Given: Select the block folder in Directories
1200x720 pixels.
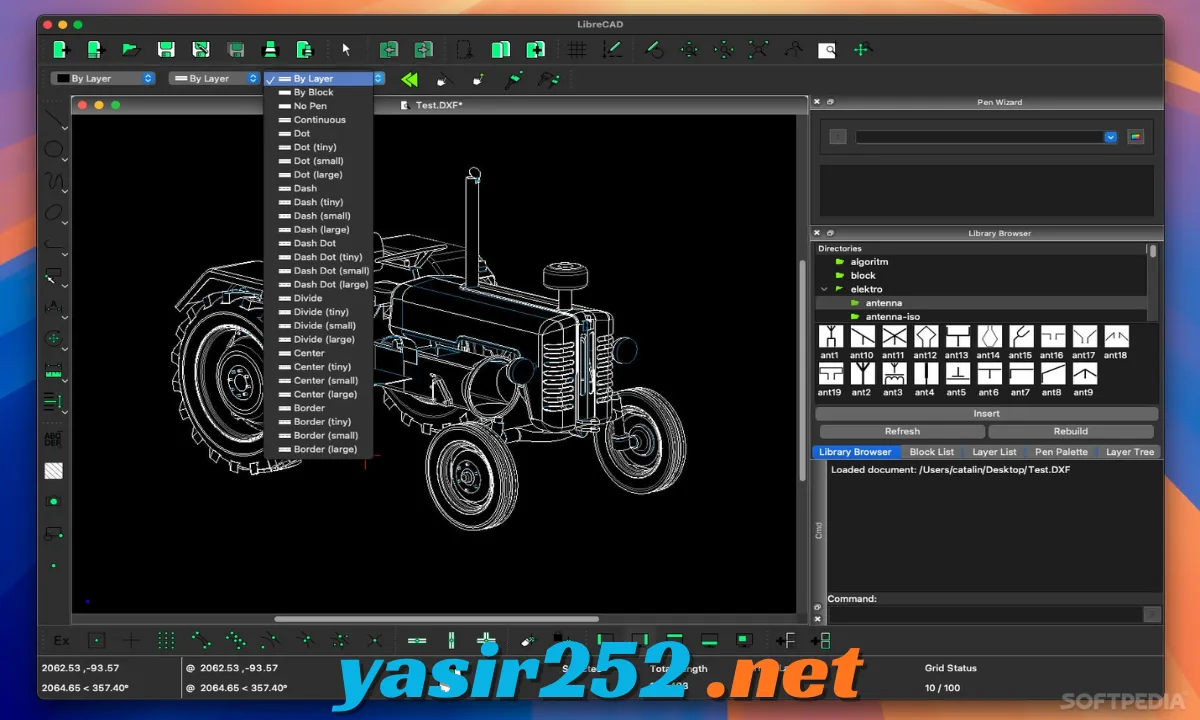Looking at the screenshot, I should click(x=863, y=275).
